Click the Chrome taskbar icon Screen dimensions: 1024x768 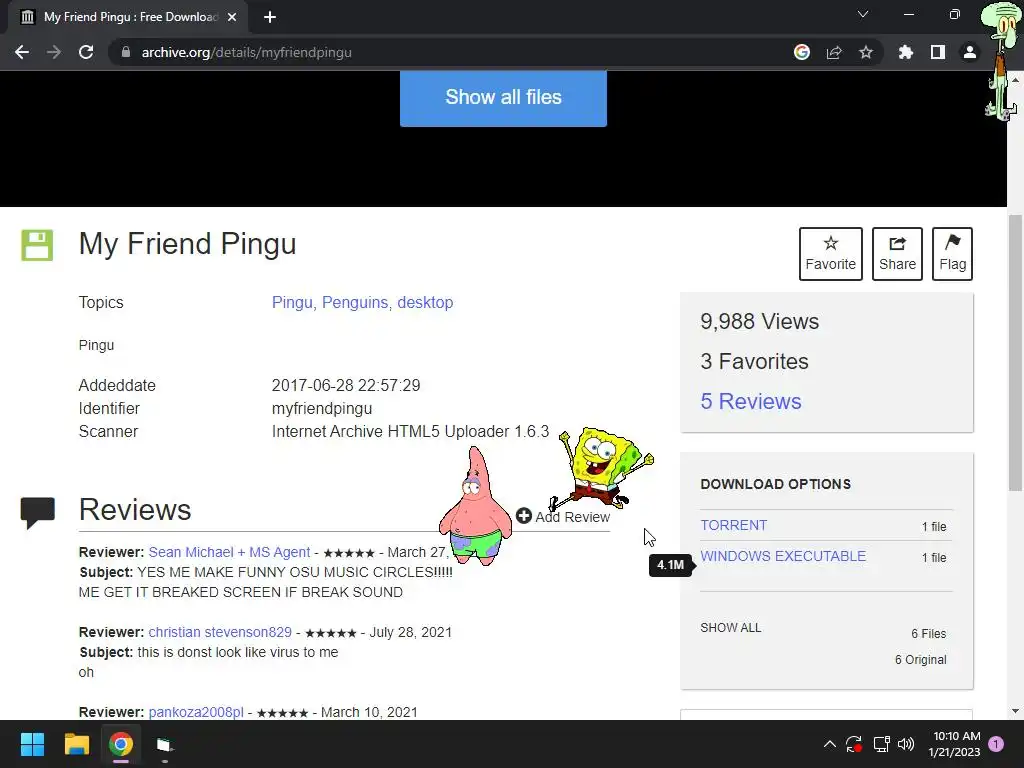121,744
